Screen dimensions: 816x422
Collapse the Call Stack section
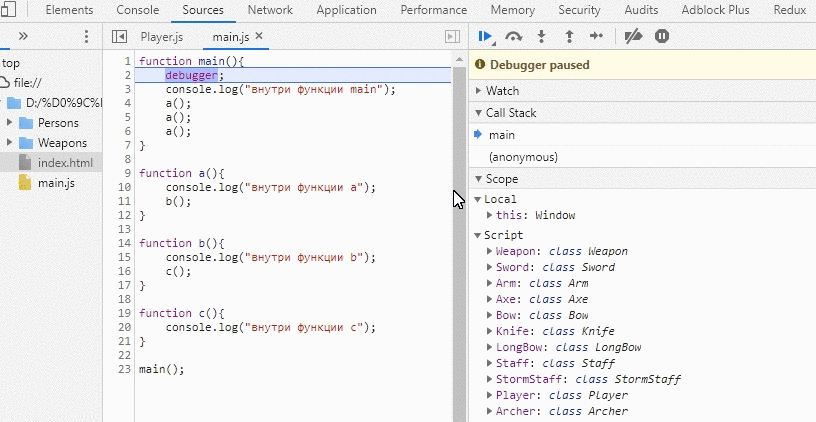(511, 113)
